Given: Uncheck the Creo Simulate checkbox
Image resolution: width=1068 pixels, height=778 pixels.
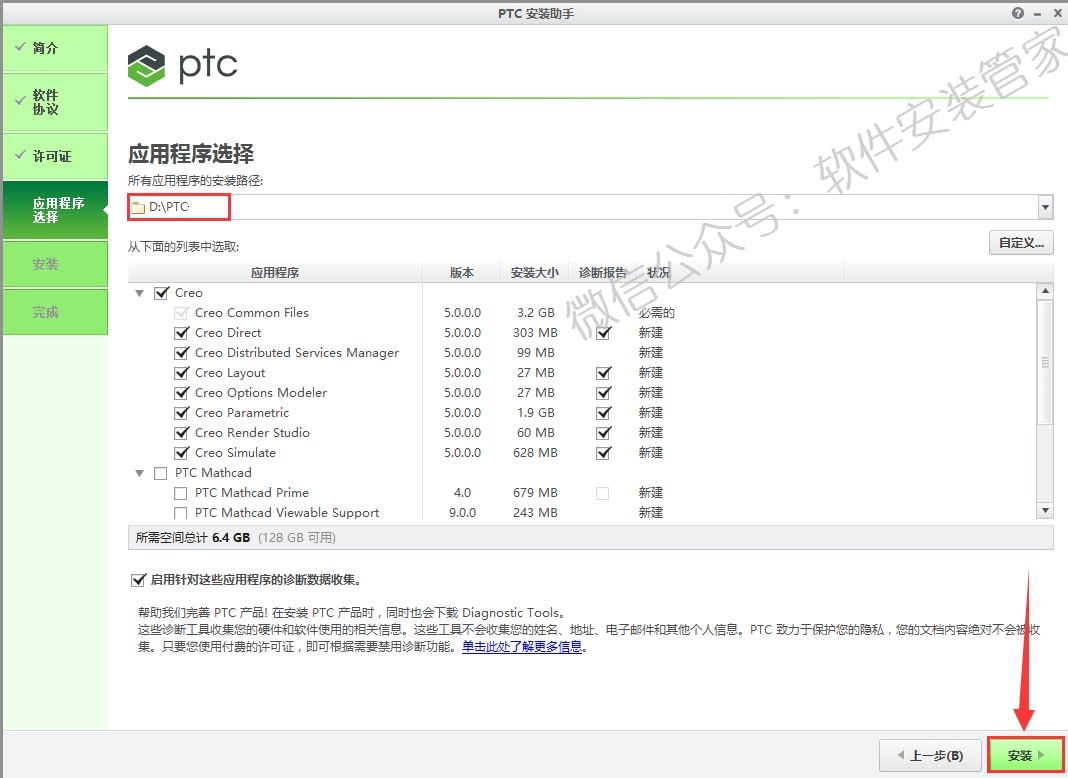Looking at the screenshot, I should [182, 452].
